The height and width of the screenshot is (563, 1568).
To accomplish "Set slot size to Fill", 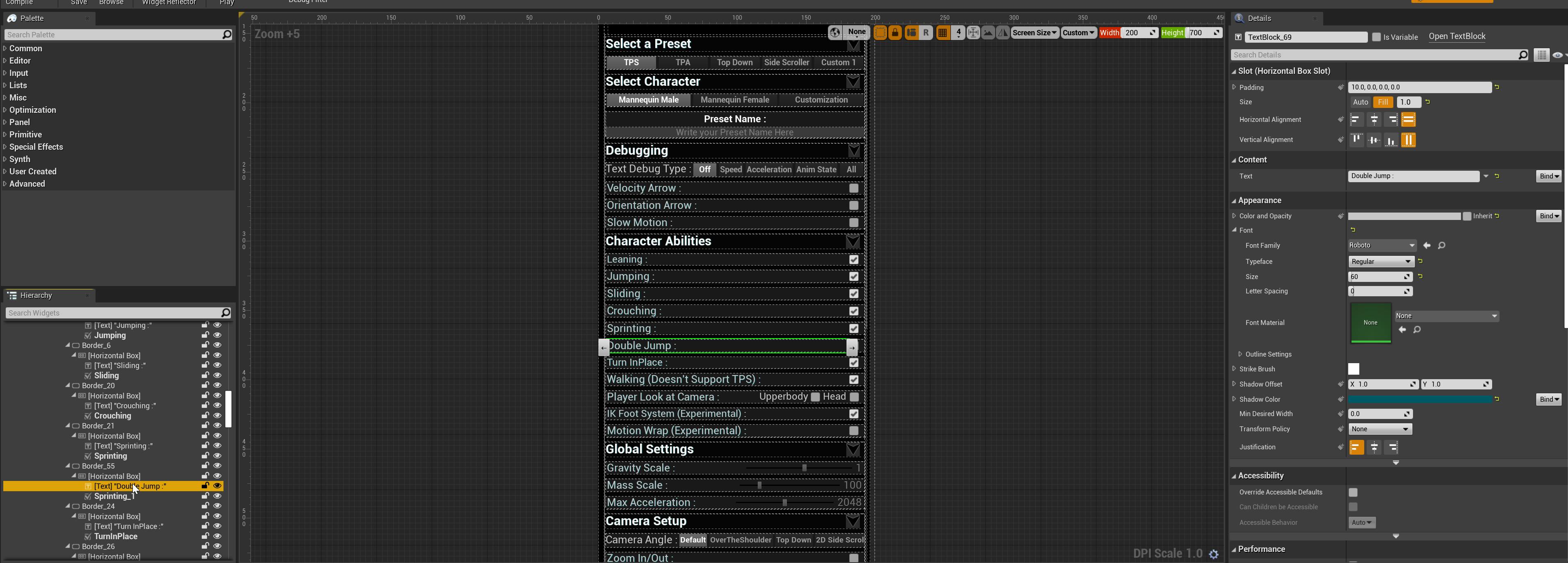I will (x=1383, y=102).
